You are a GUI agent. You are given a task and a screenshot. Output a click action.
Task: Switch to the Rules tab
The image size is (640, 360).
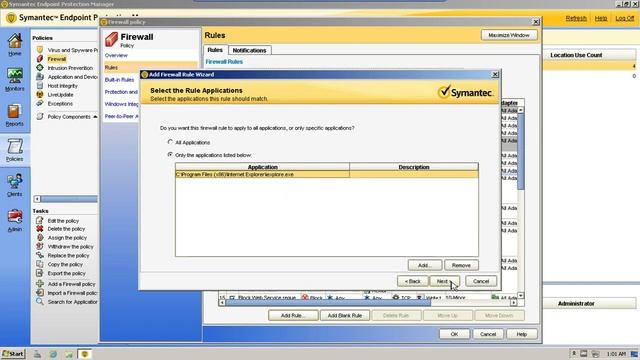tap(215, 50)
